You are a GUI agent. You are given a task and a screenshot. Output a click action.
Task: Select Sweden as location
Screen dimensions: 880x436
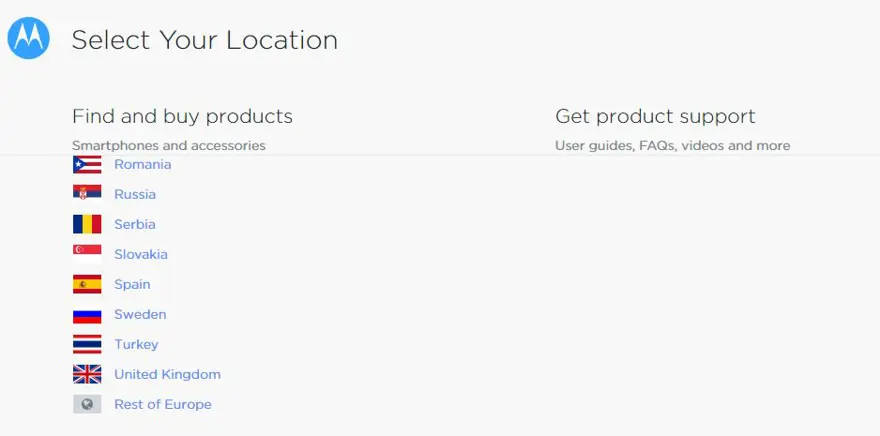(x=140, y=314)
